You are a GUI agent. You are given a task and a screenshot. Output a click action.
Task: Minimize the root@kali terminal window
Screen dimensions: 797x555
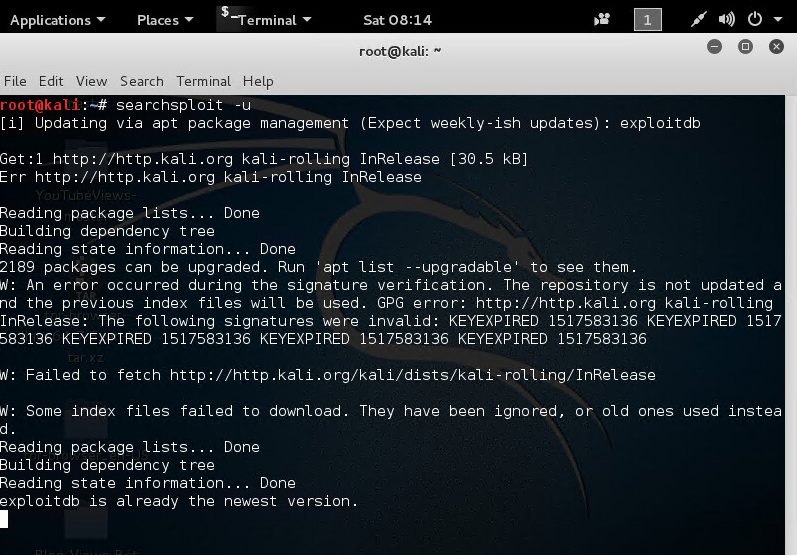(714, 47)
